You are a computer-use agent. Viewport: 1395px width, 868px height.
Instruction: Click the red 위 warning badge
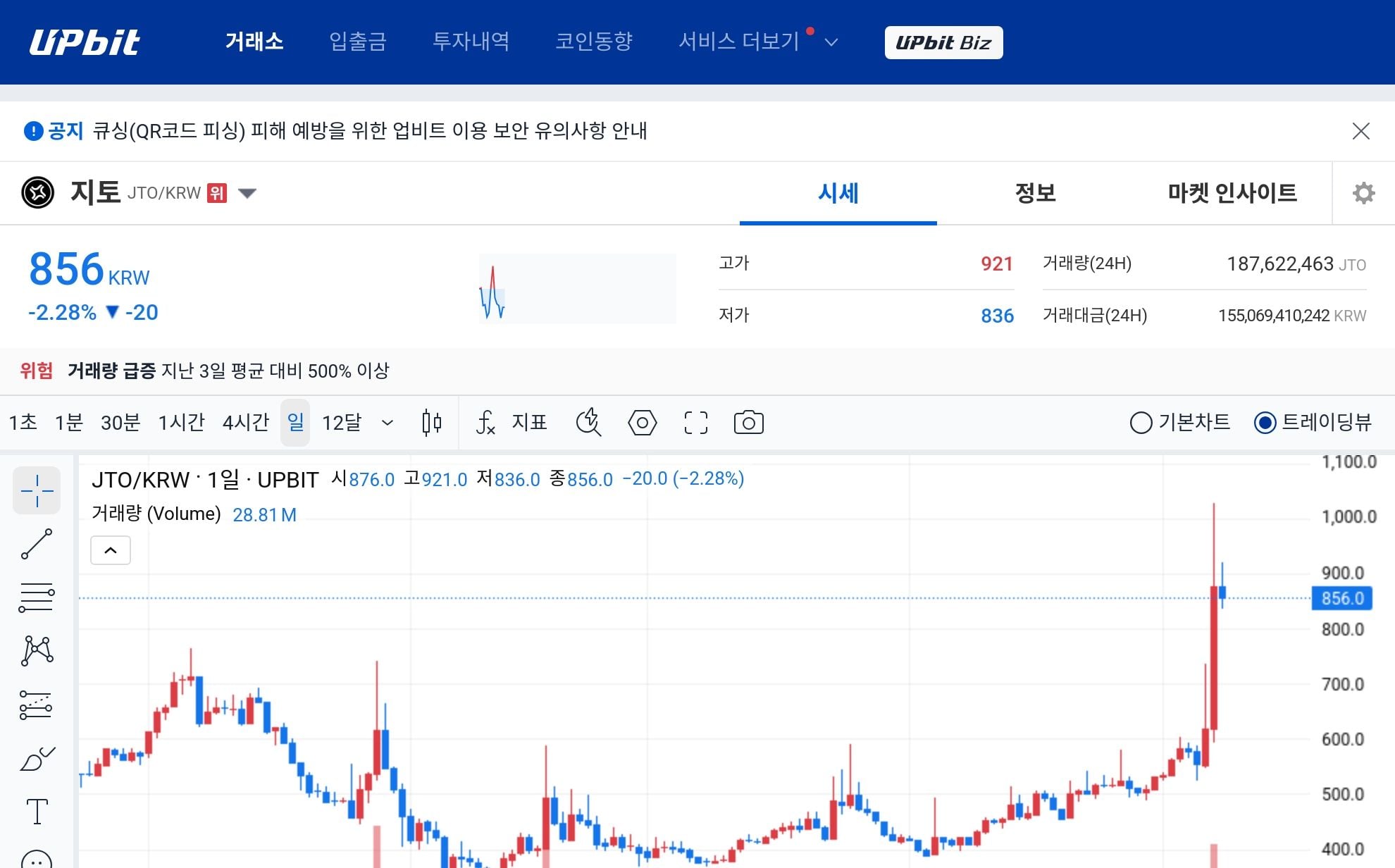coord(217,193)
